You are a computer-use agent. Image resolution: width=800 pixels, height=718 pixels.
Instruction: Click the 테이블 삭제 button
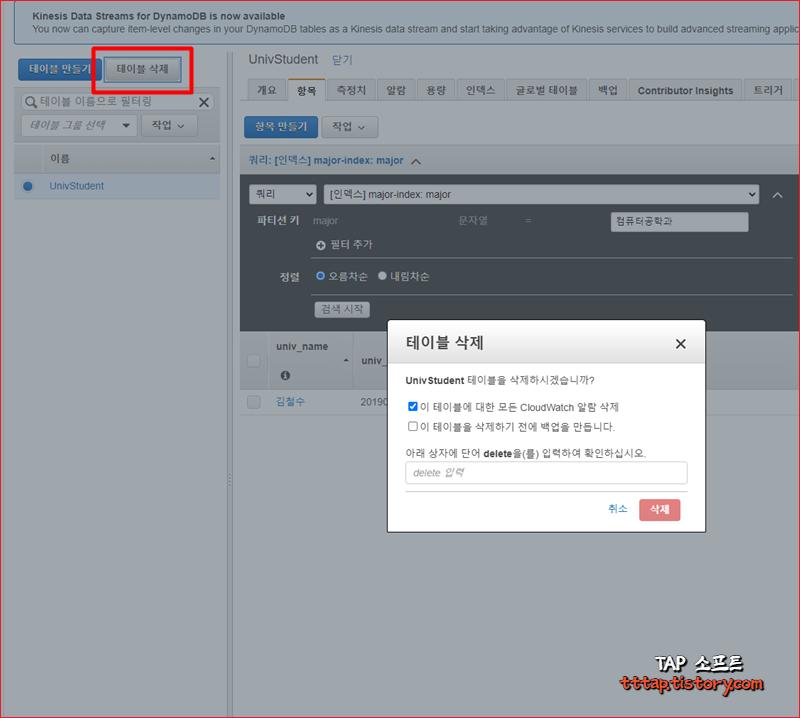142,69
